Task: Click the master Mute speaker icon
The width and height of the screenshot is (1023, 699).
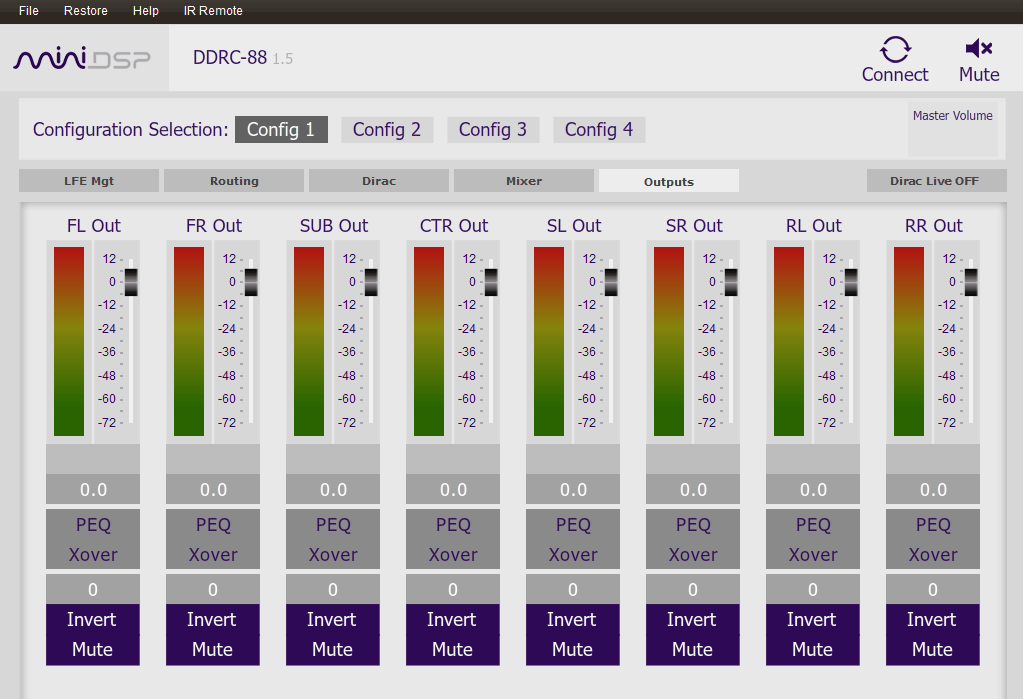Action: pos(979,48)
